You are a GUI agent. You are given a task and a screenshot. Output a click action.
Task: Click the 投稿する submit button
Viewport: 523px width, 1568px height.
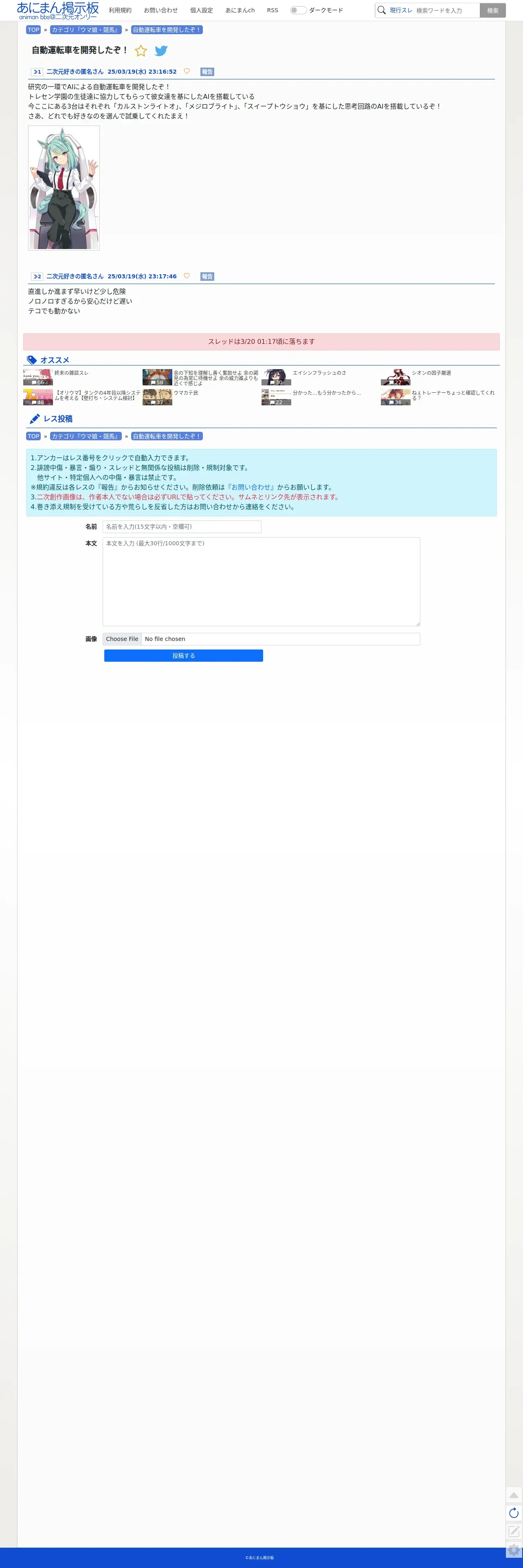pos(183,656)
